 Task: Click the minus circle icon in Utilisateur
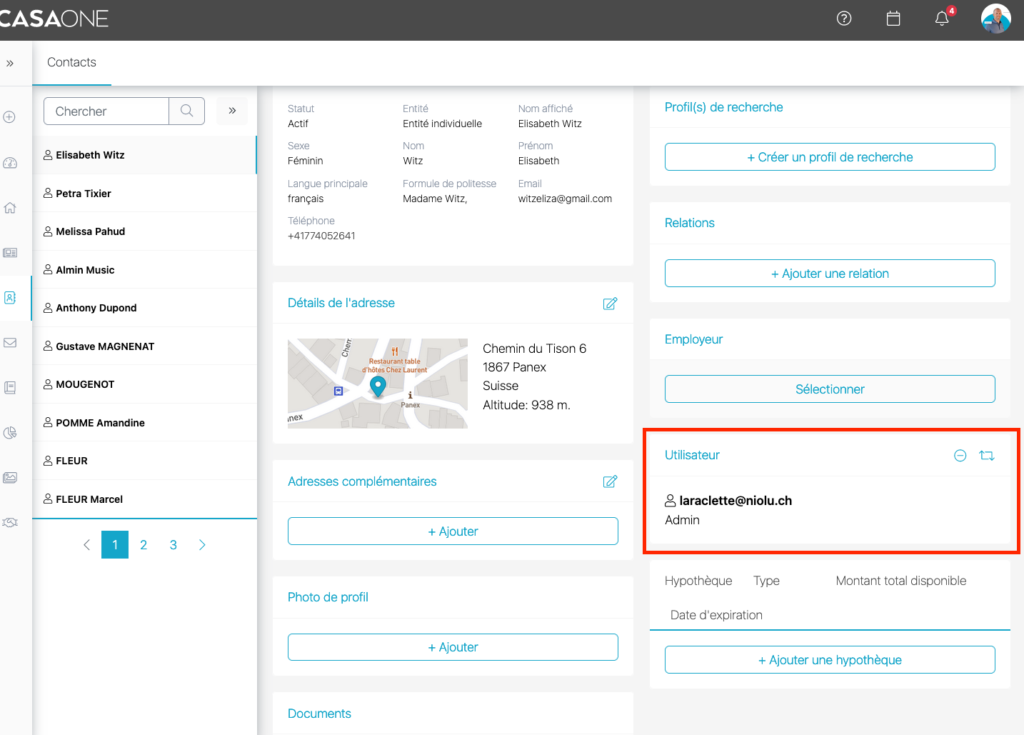(960, 455)
